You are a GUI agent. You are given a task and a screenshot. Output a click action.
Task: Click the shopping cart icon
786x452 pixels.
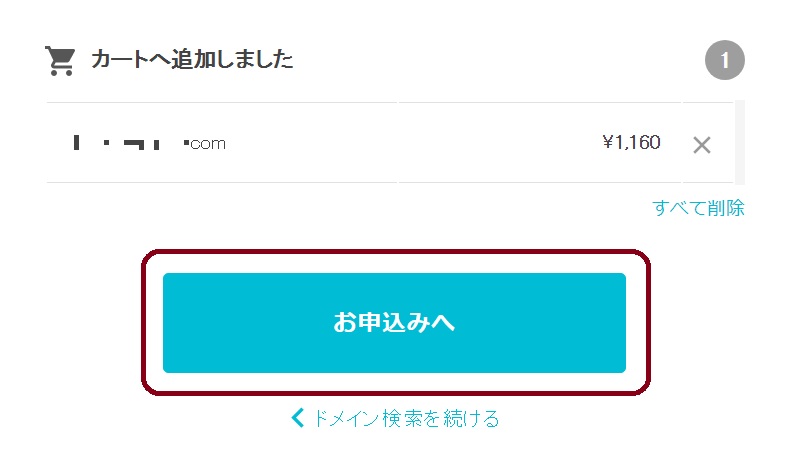pyautogui.click(x=60, y=61)
